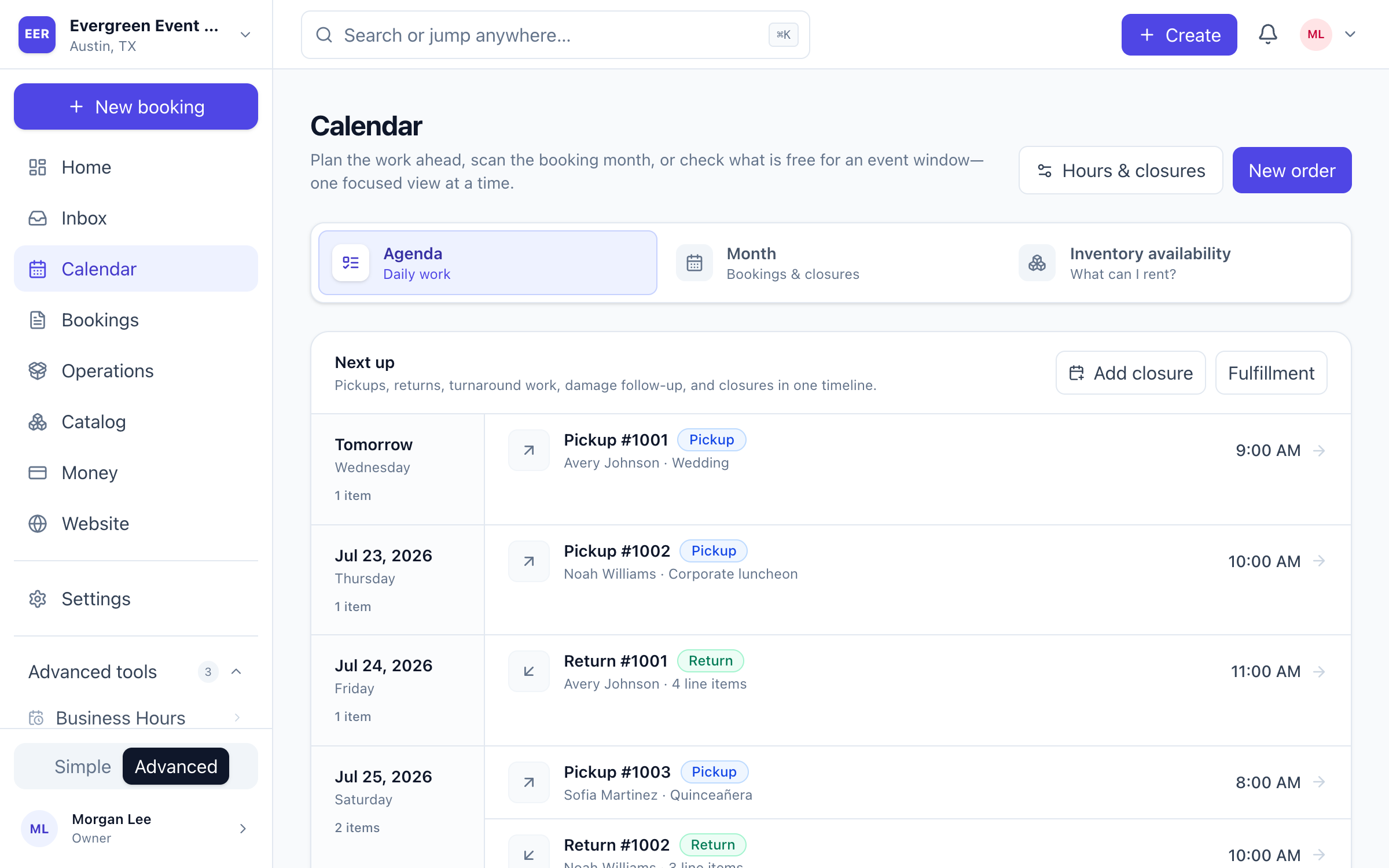Click the Inventory availability cubes icon
Viewport: 1389px width, 868px height.
(x=1037, y=263)
